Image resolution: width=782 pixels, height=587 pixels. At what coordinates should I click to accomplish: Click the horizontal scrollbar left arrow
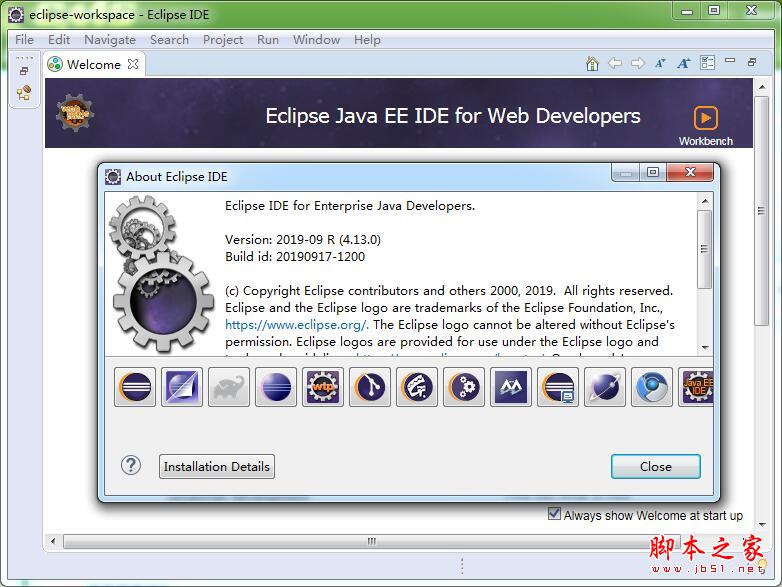point(53,541)
